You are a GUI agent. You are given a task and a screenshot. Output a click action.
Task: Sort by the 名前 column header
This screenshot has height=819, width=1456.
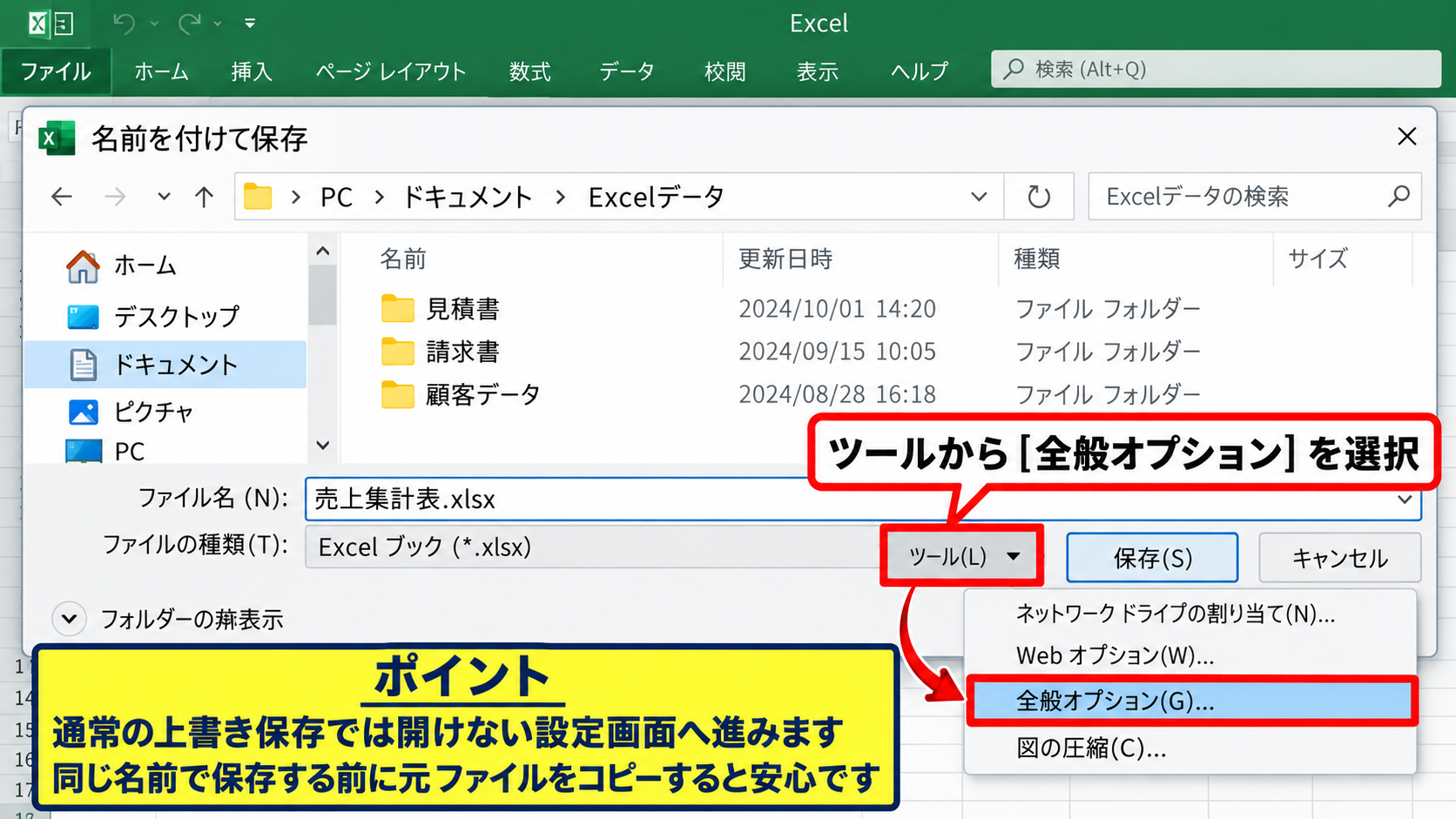[403, 258]
